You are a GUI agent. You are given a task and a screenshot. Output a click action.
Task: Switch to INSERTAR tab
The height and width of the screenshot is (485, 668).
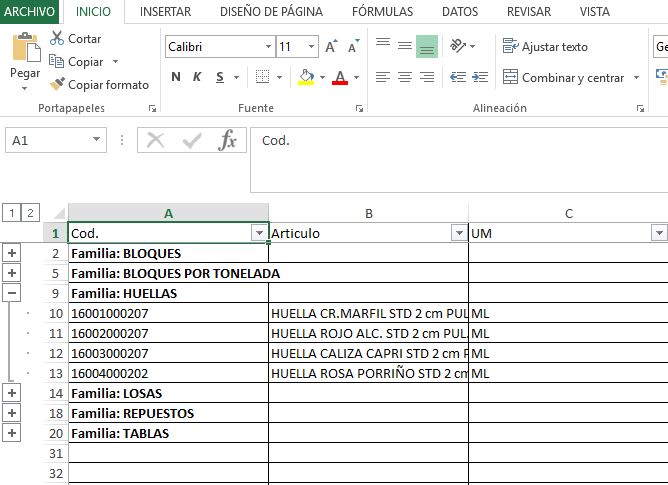point(165,12)
